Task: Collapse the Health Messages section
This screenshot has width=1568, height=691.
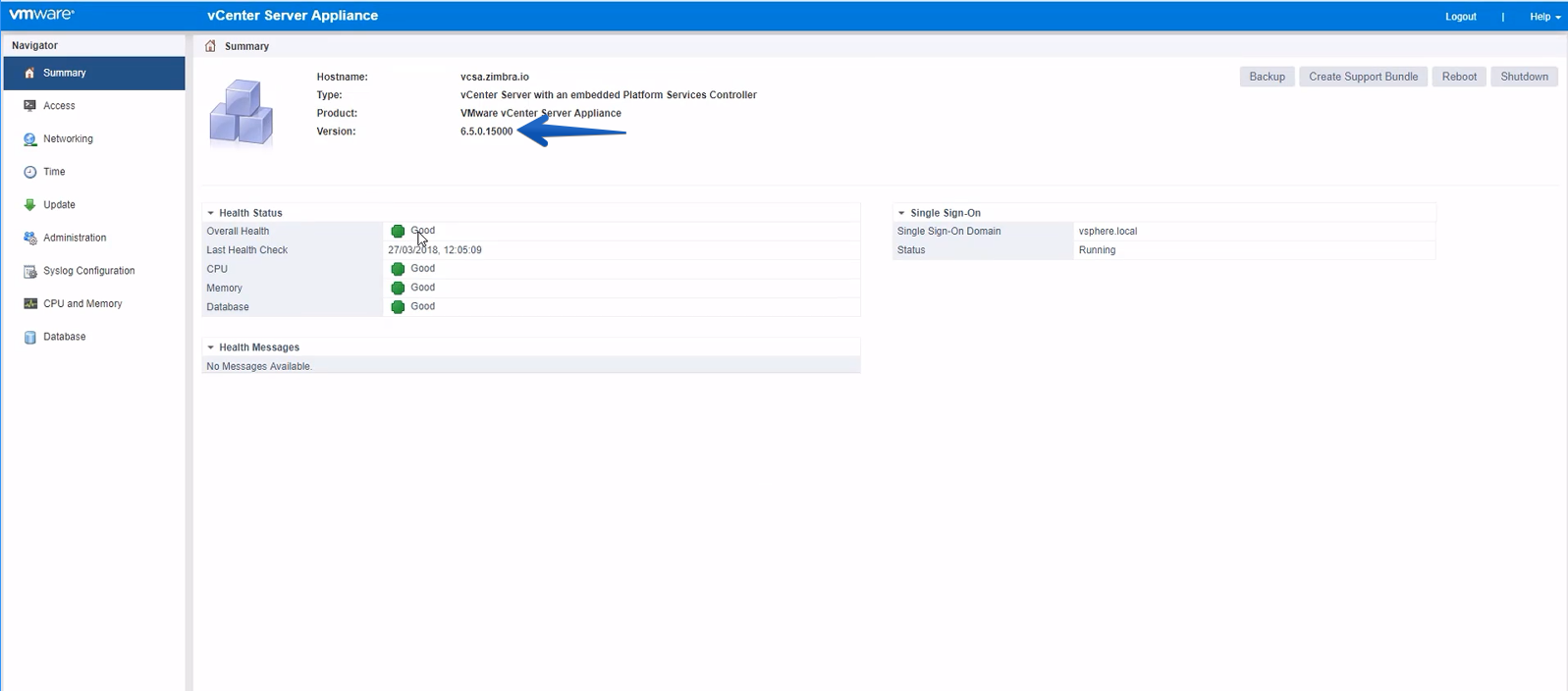Action: [x=211, y=347]
